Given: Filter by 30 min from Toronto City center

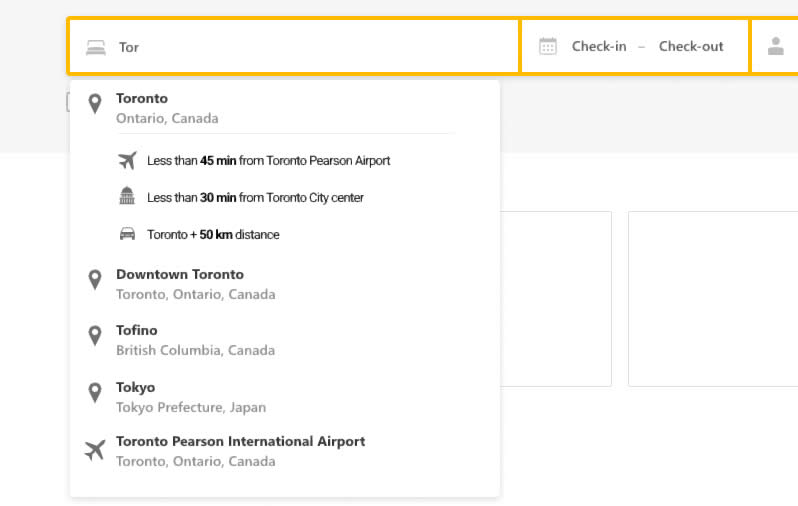Looking at the screenshot, I should [255, 198].
